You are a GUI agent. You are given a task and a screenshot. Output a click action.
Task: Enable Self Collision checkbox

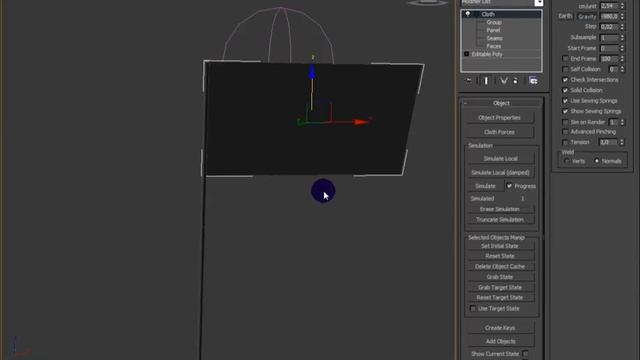pos(565,69)
